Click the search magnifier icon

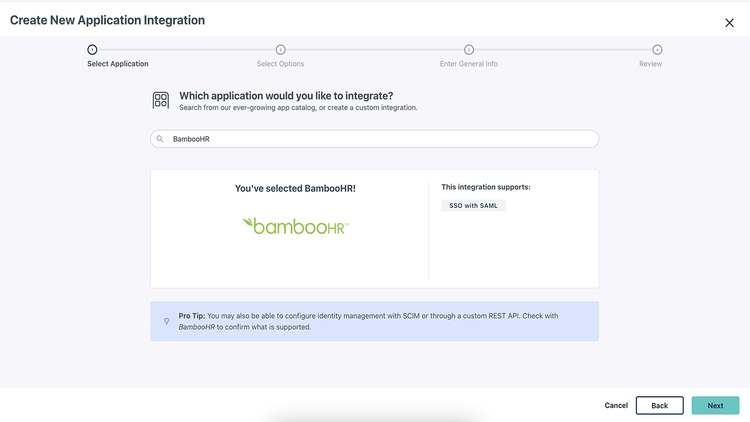coord(160,139)
